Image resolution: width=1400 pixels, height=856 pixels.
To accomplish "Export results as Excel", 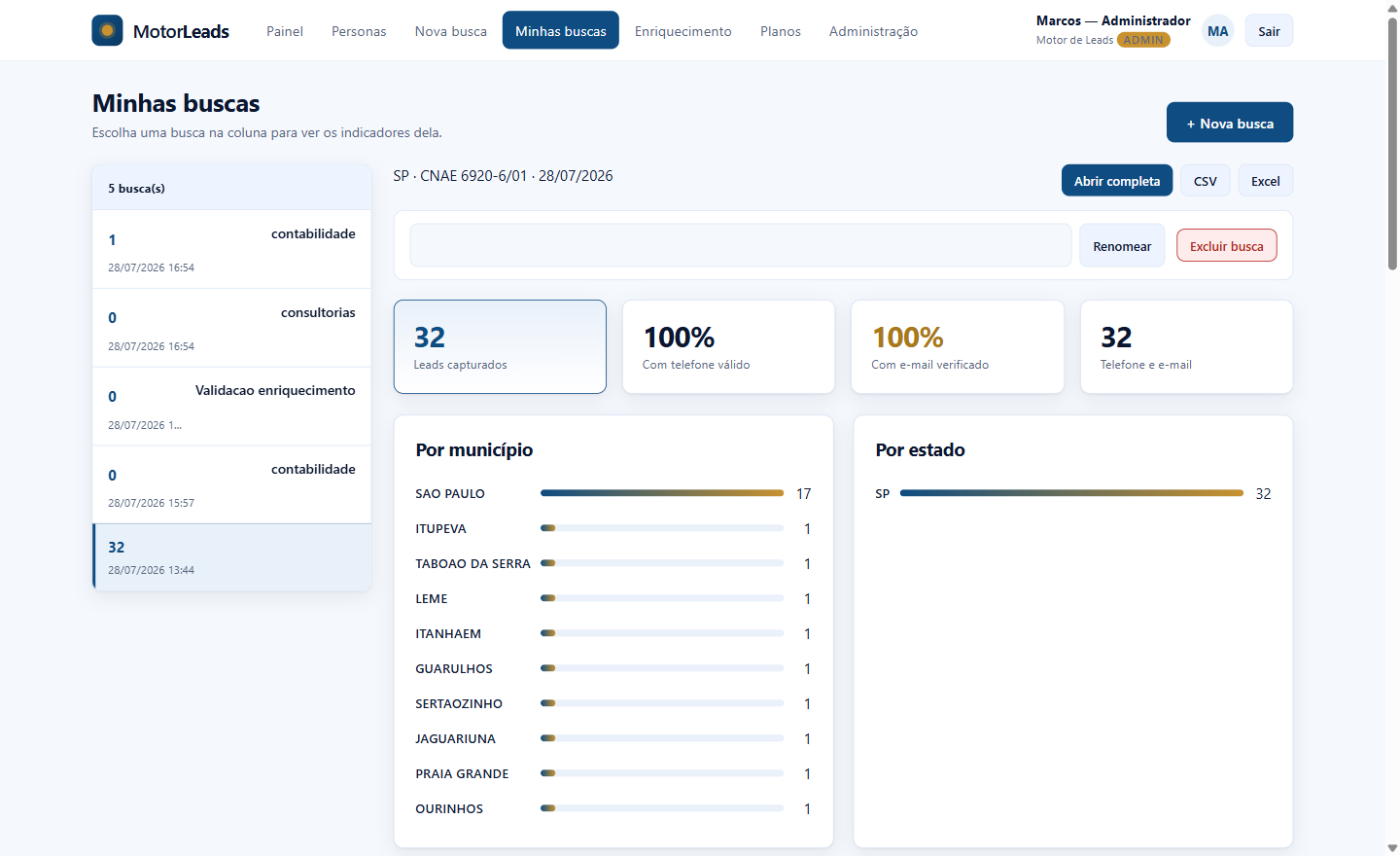I will tap(1266, 181).
